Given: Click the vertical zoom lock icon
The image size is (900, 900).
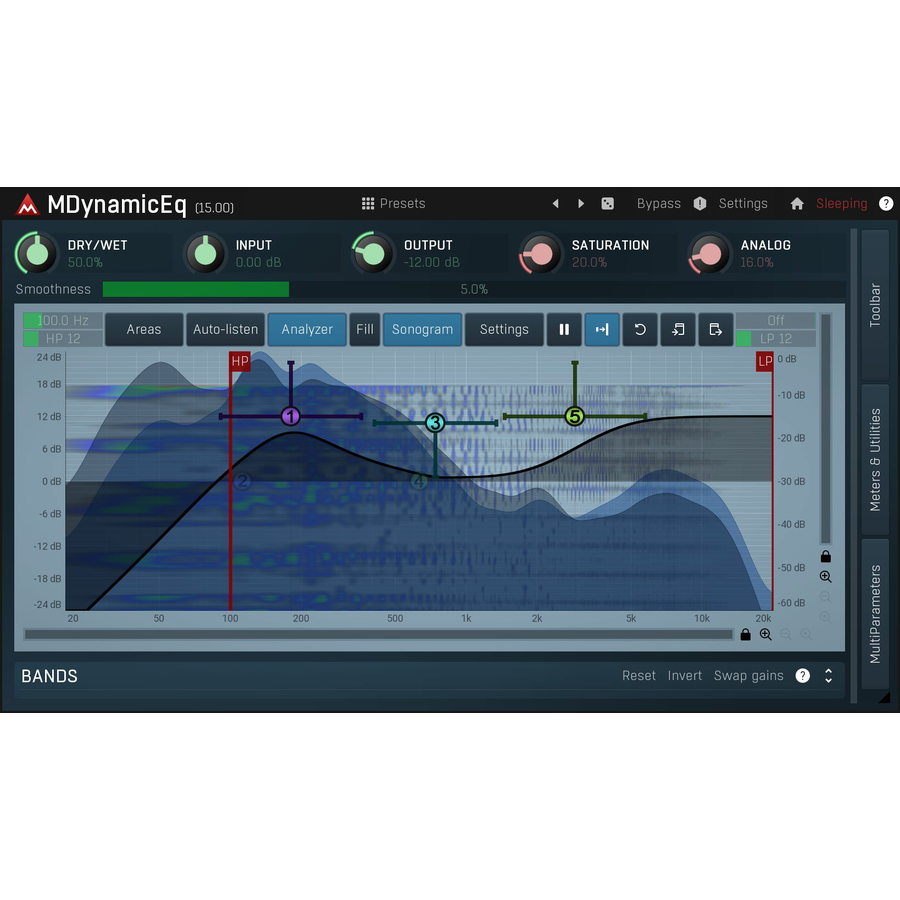Looking at the screenshot, I should pyautogui.click(x=825, y=556).
